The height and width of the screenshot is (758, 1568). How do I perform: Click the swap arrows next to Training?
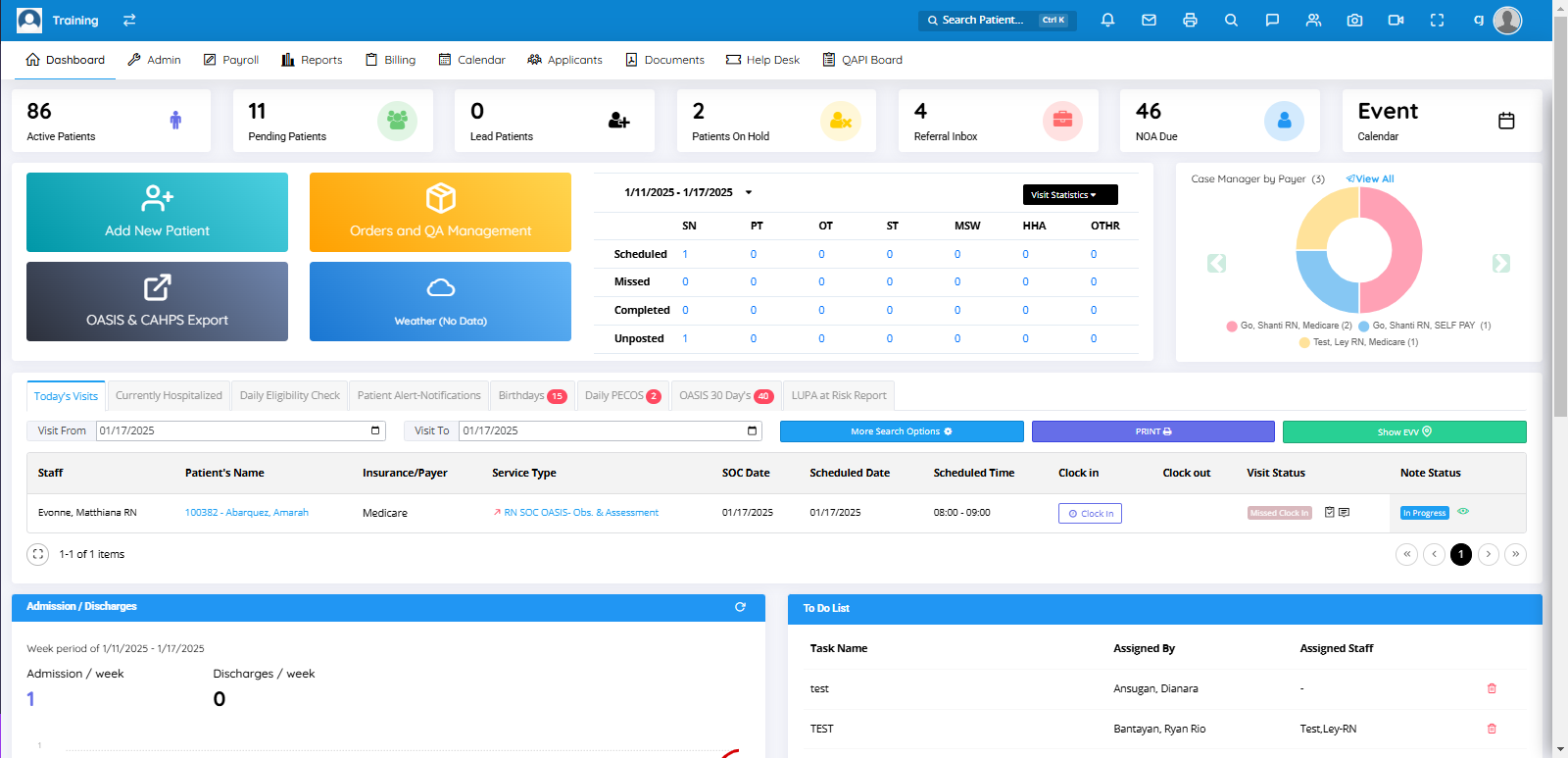point(129,20)
